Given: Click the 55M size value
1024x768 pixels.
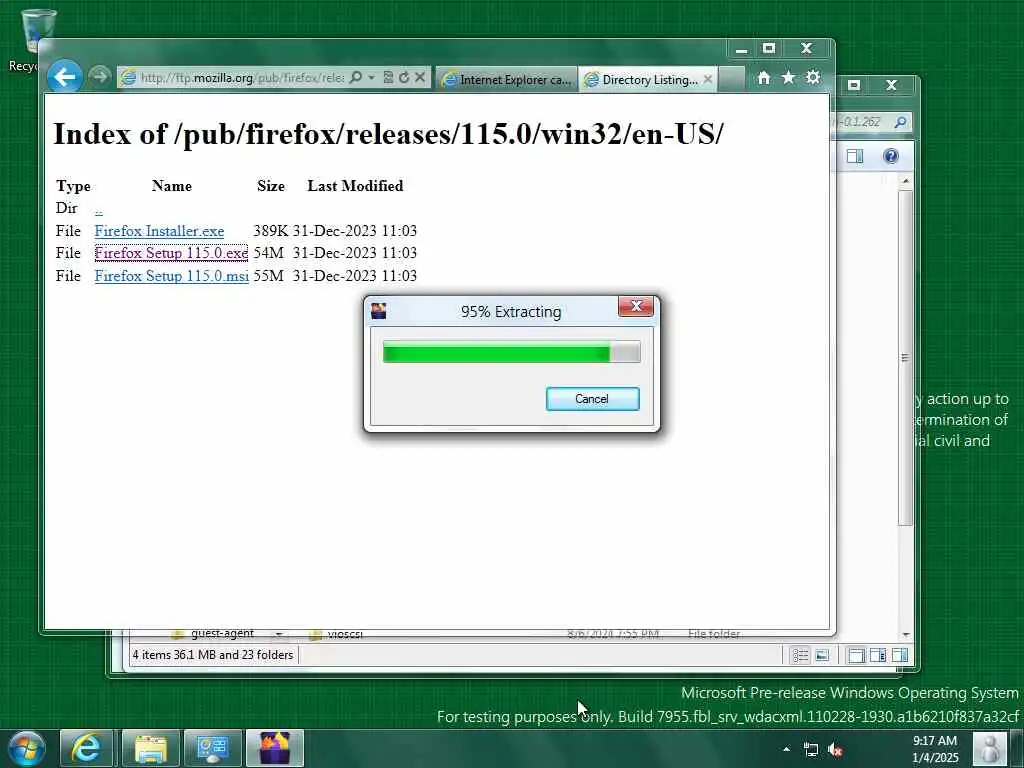Looking at the screenshot, I should [268, 276].
